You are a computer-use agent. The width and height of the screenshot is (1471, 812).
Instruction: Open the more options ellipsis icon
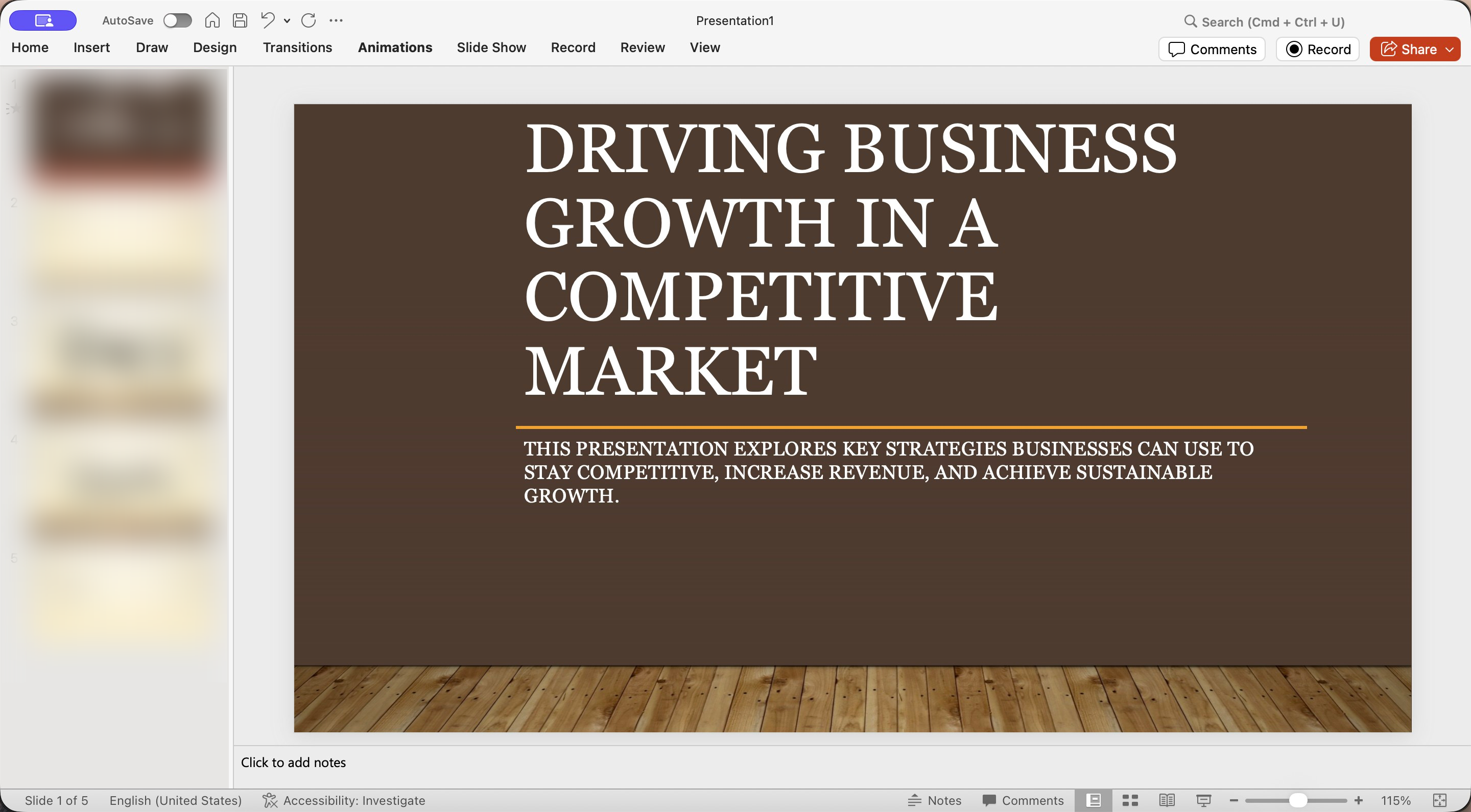336,20
